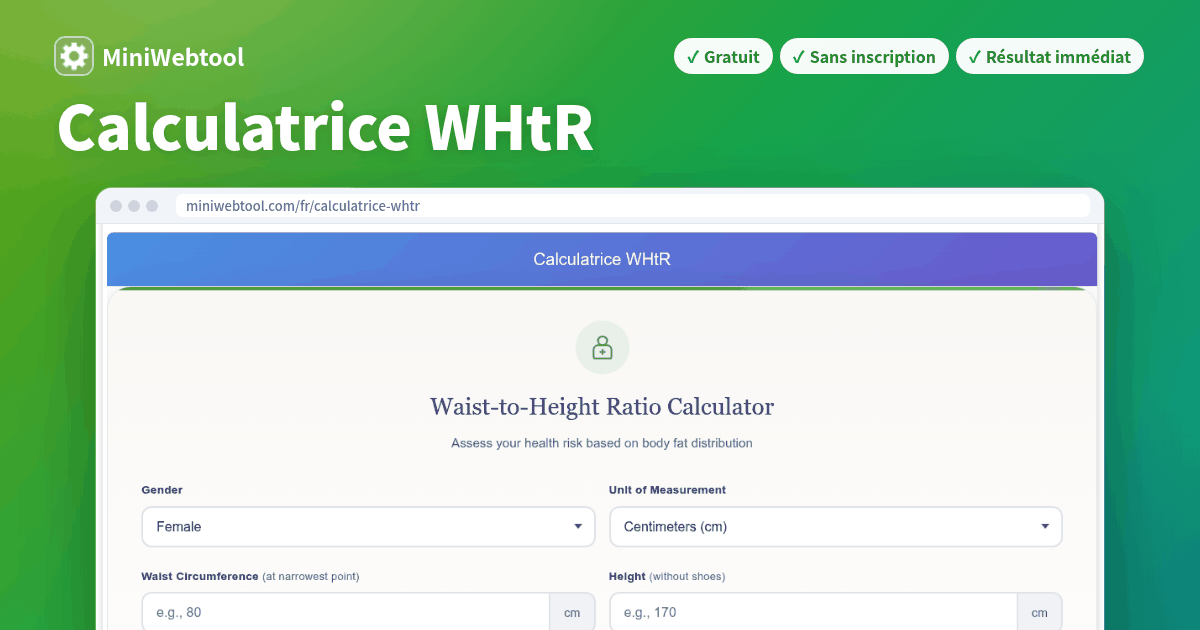This screenshot has height=630, width=1200.
Task: Click the Assess your health risk subtitle
Action: click(x=602, y=442)
